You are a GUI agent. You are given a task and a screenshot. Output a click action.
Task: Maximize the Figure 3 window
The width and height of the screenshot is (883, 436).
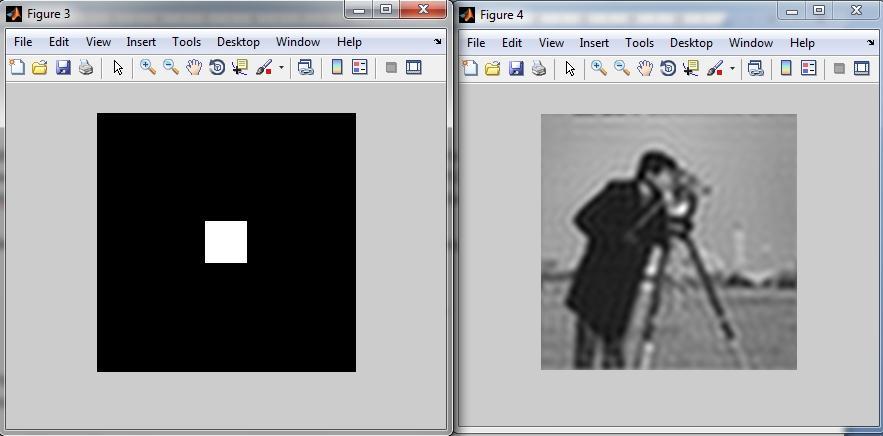(386, 10)
